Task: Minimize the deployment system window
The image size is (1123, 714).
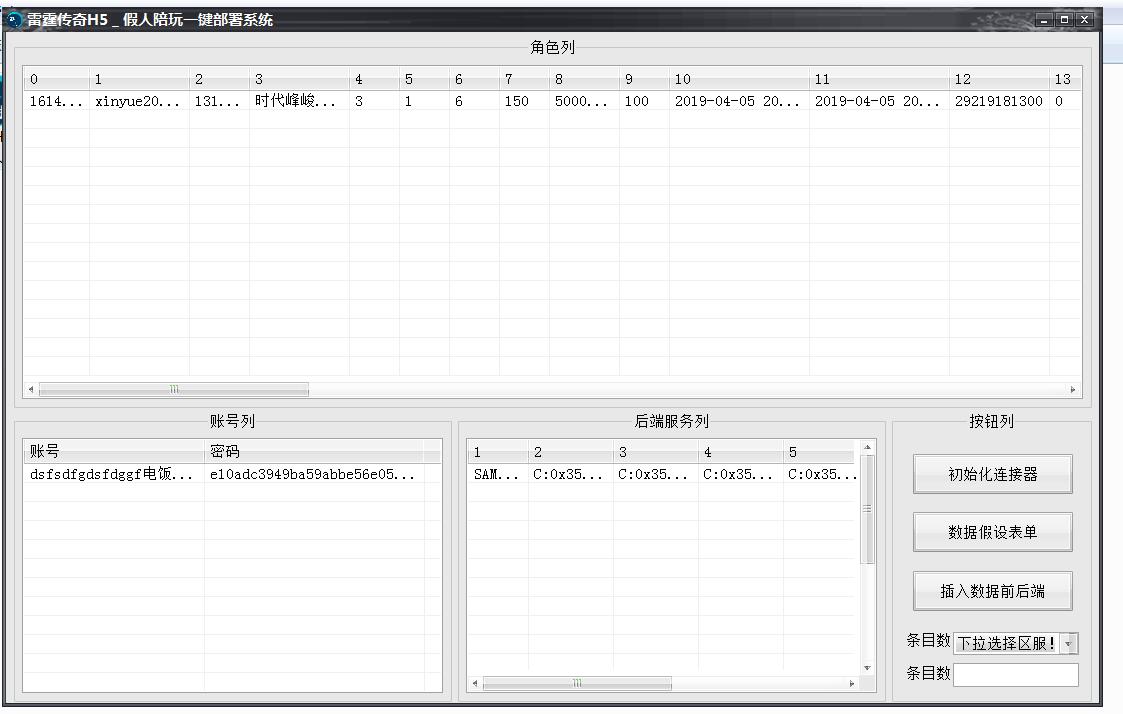Action: pyautogui.click(x=1044, y=20)
